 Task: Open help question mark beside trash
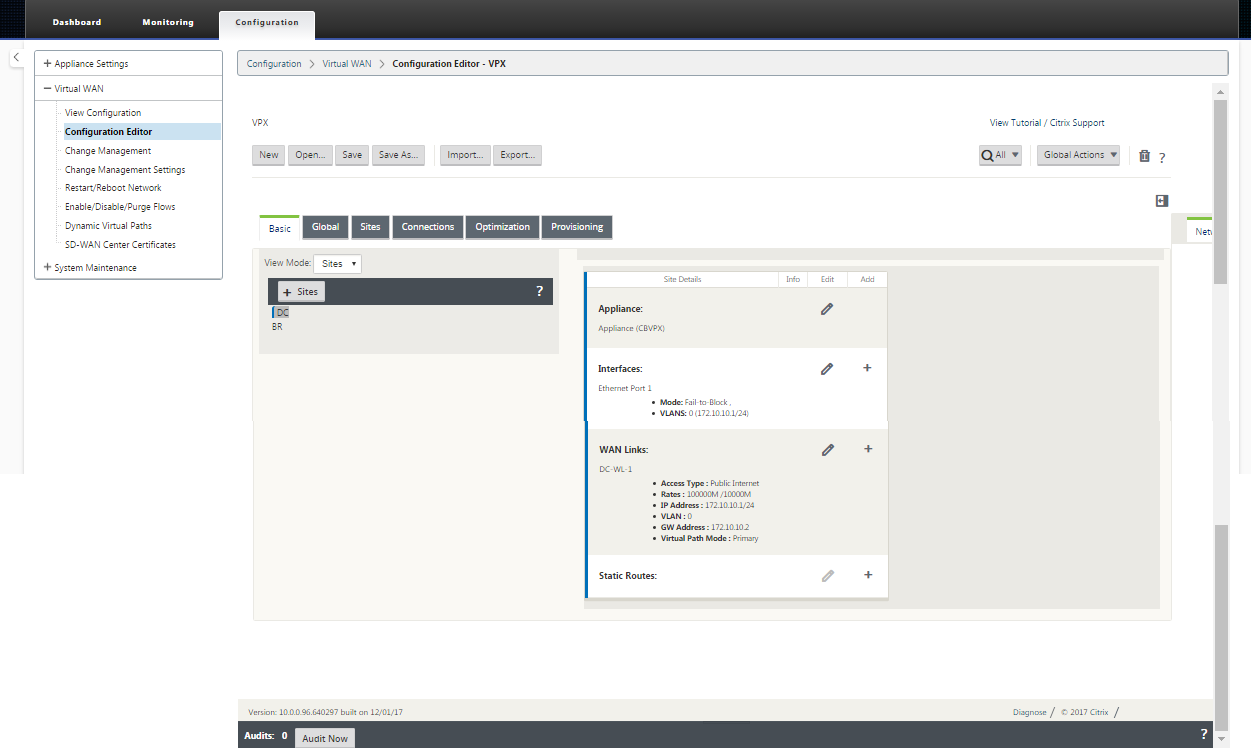click(1162, 157)
